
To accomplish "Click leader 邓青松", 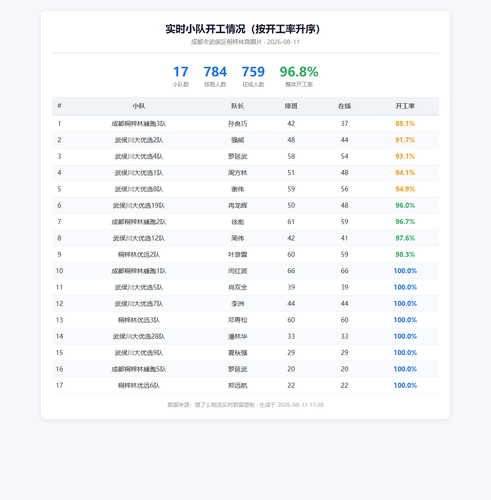I will tap(237, 320).
